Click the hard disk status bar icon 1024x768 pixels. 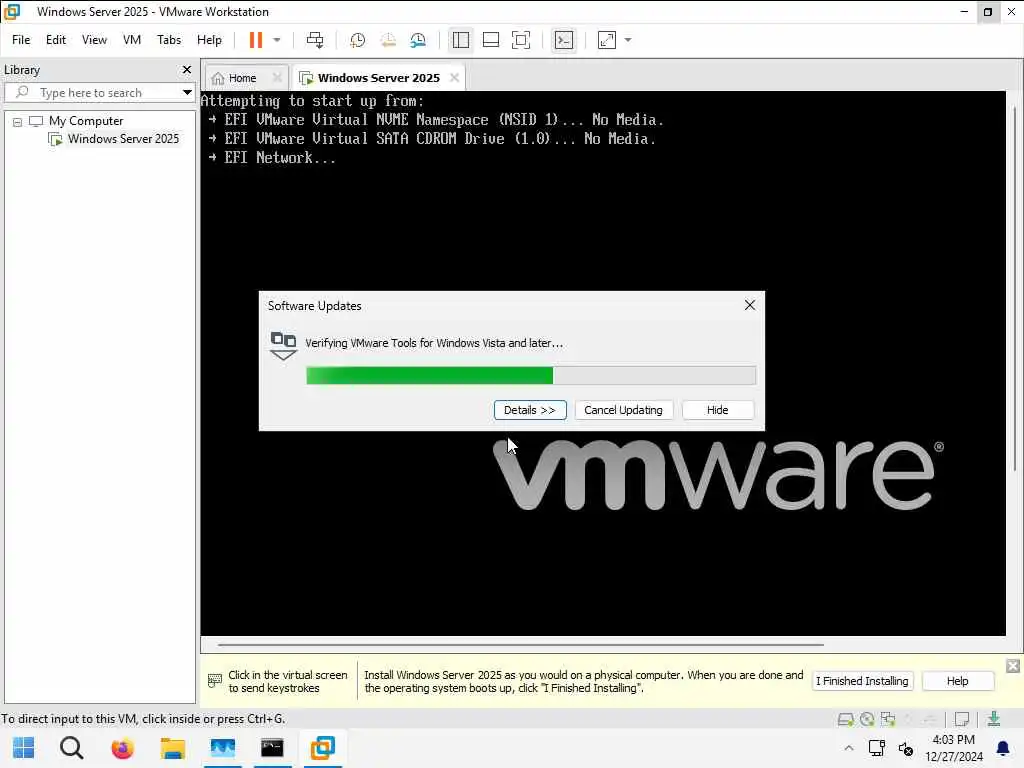click(846, 719)
